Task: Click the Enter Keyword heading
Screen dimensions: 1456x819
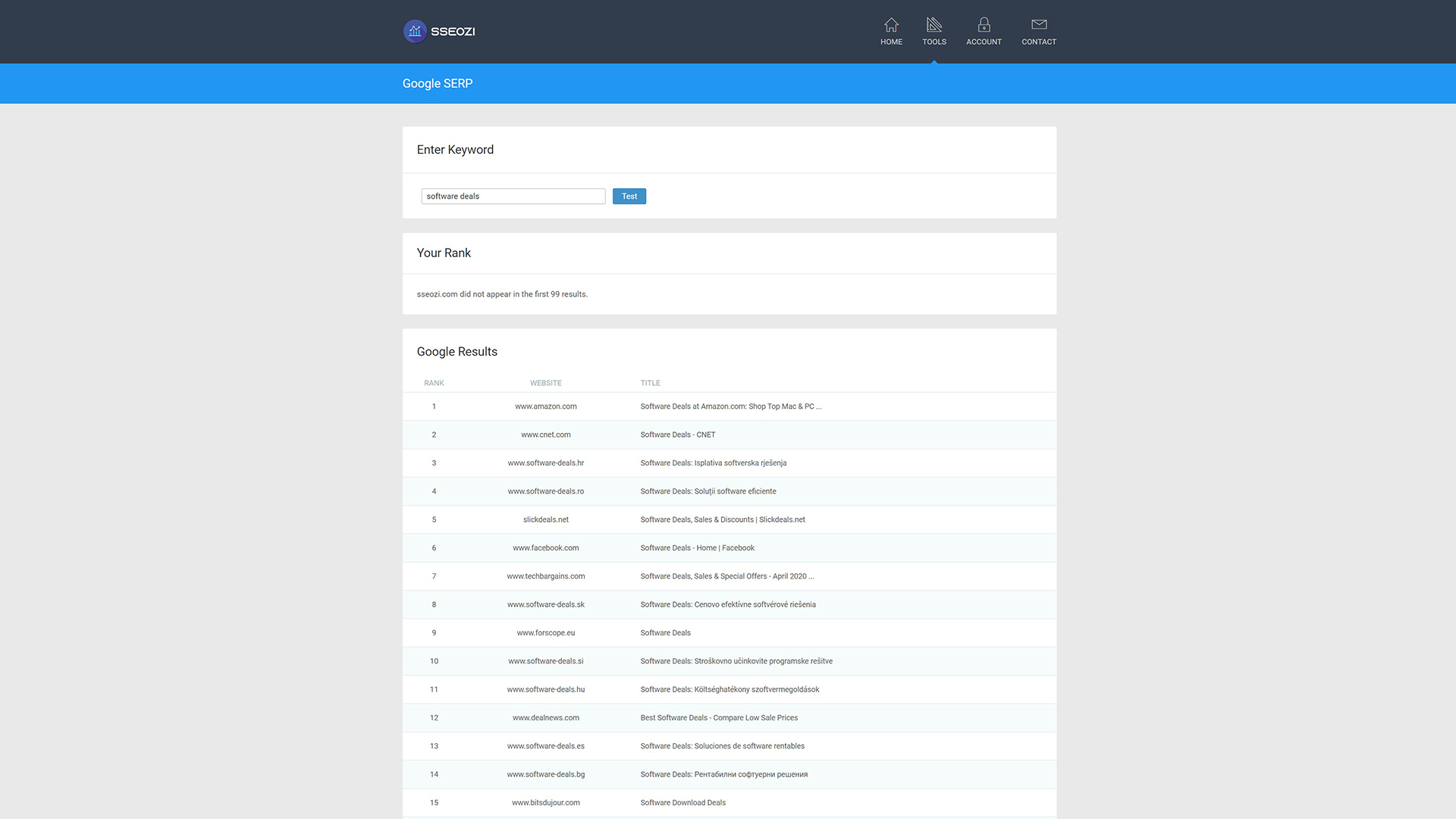Action: 455,149
